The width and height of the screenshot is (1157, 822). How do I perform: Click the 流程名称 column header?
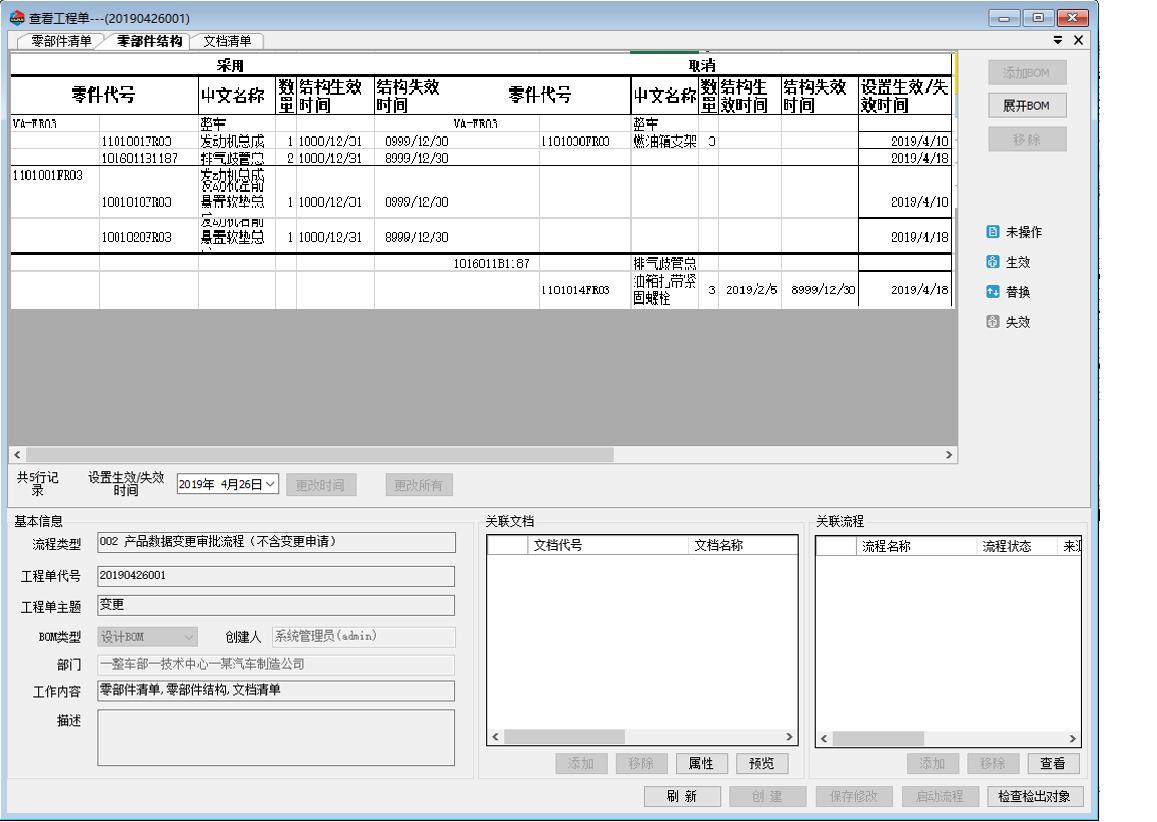[915, 546]
